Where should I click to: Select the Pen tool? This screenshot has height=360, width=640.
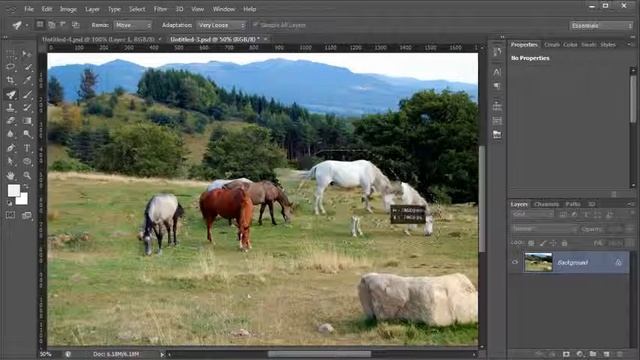[11, 148]
